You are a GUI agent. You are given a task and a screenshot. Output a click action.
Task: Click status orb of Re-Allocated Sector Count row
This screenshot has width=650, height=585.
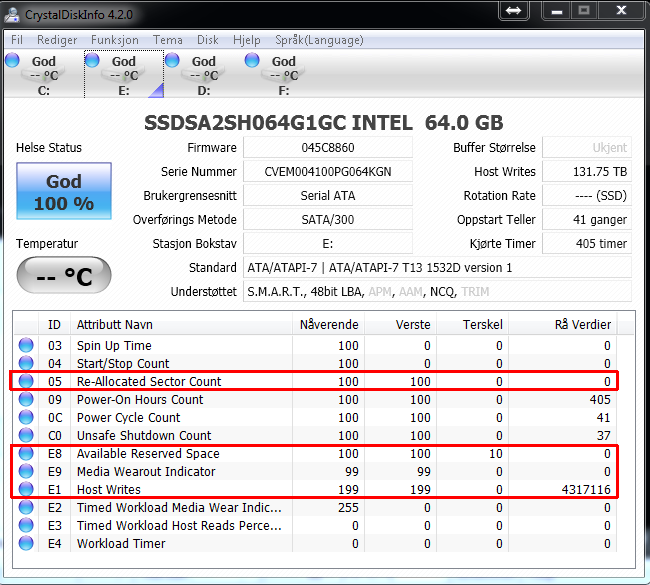tap(26, 381)
